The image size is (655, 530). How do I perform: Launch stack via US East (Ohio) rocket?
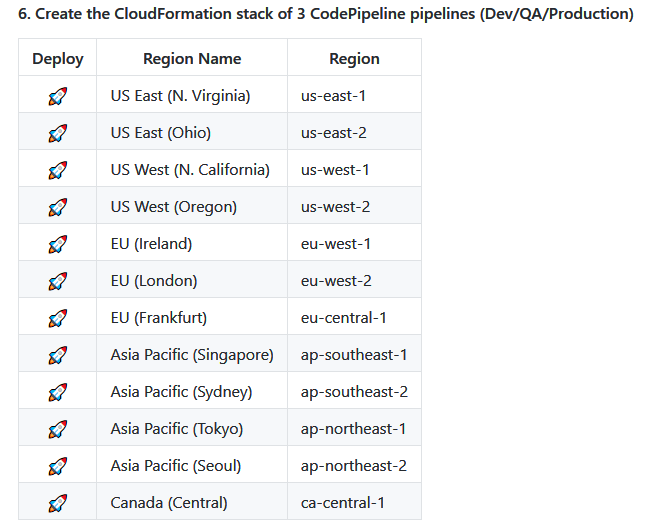57,133
